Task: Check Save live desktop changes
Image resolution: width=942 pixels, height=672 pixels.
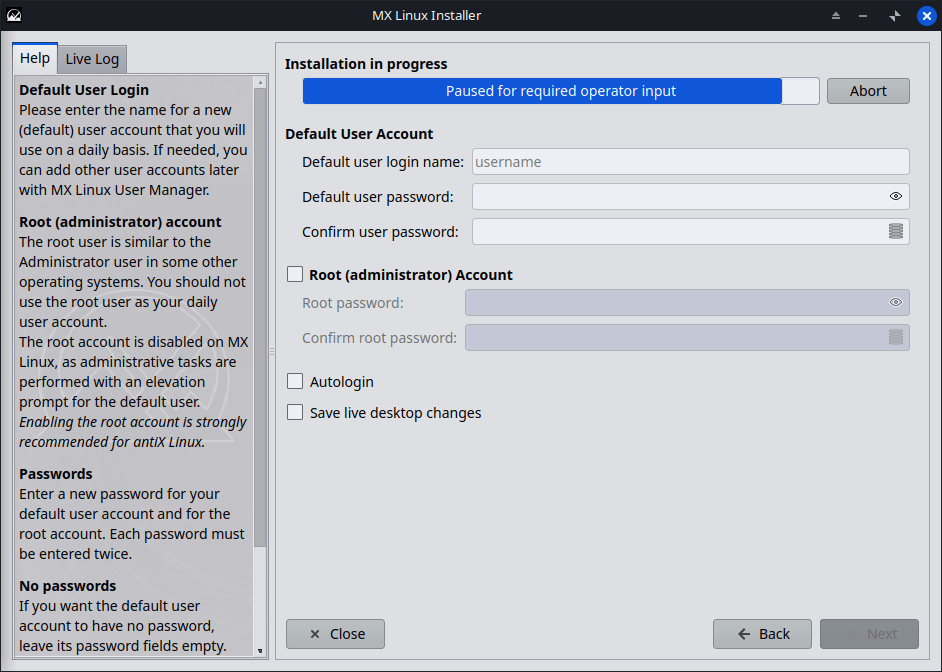Action: click(295, 412)
